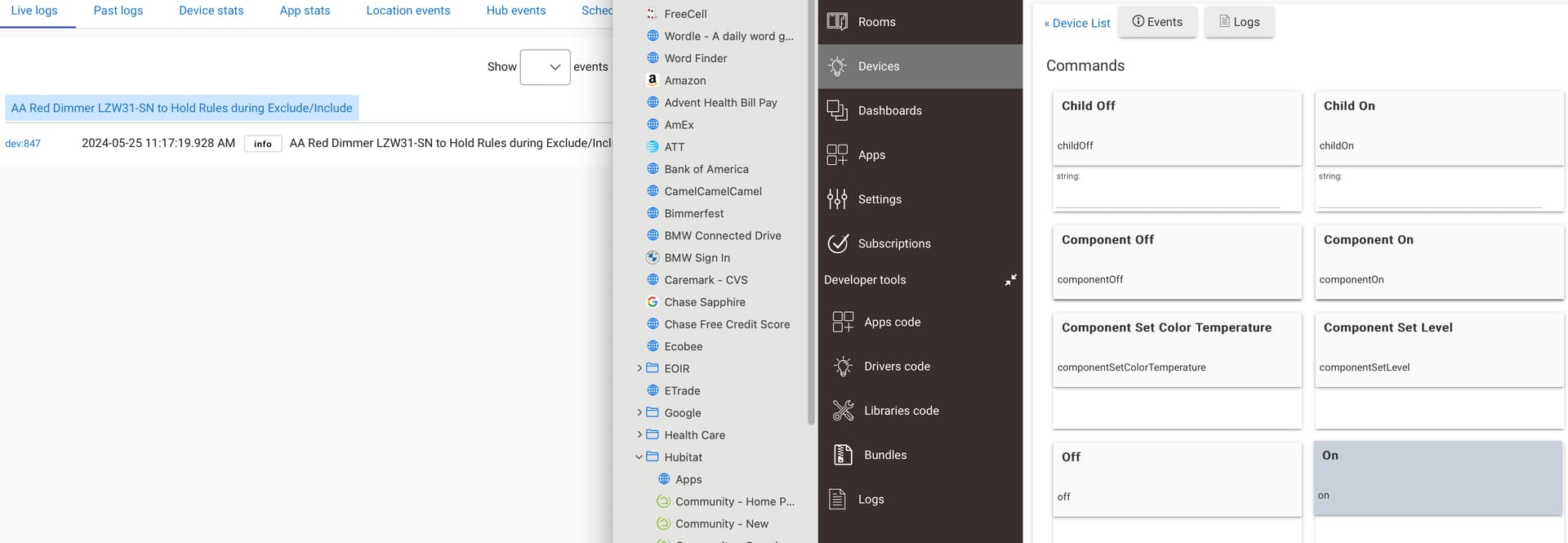Expand the Google bookmarks folder chevron
The width and height of the screenshot is (1568, 543).
639,413
